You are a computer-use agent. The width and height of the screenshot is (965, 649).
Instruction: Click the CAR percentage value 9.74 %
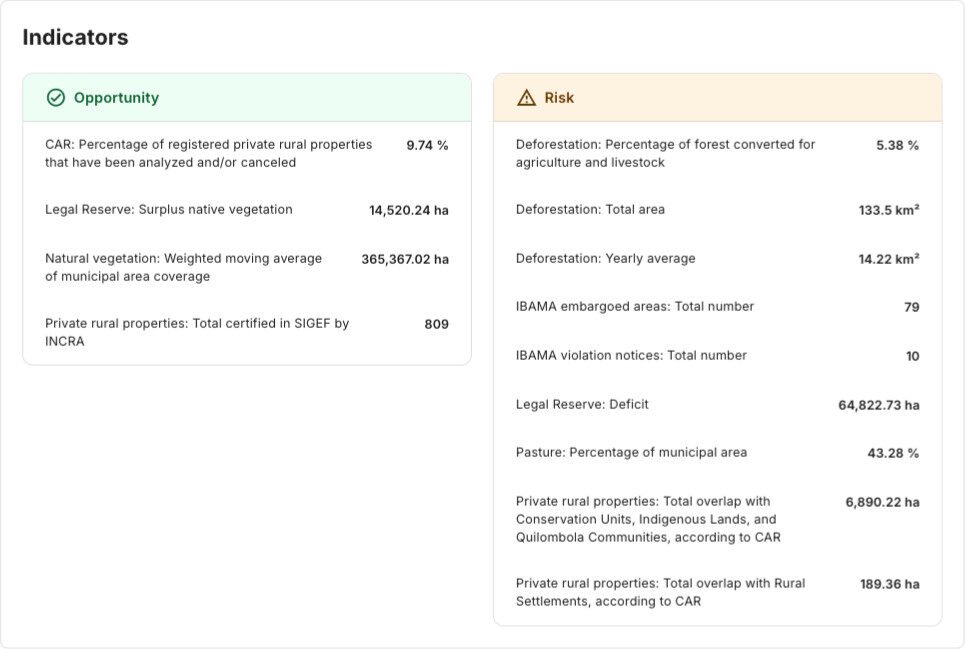click(x=427, y=145)
